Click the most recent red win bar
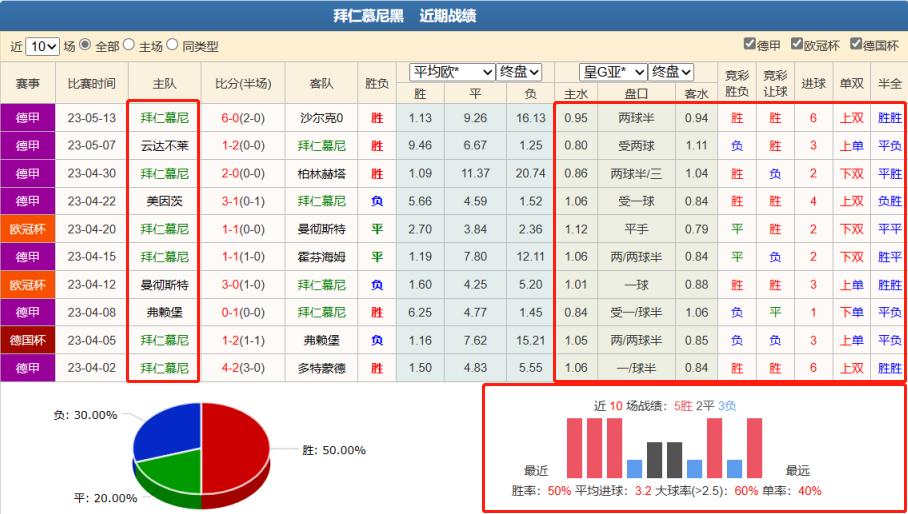 tap(574, 448)
